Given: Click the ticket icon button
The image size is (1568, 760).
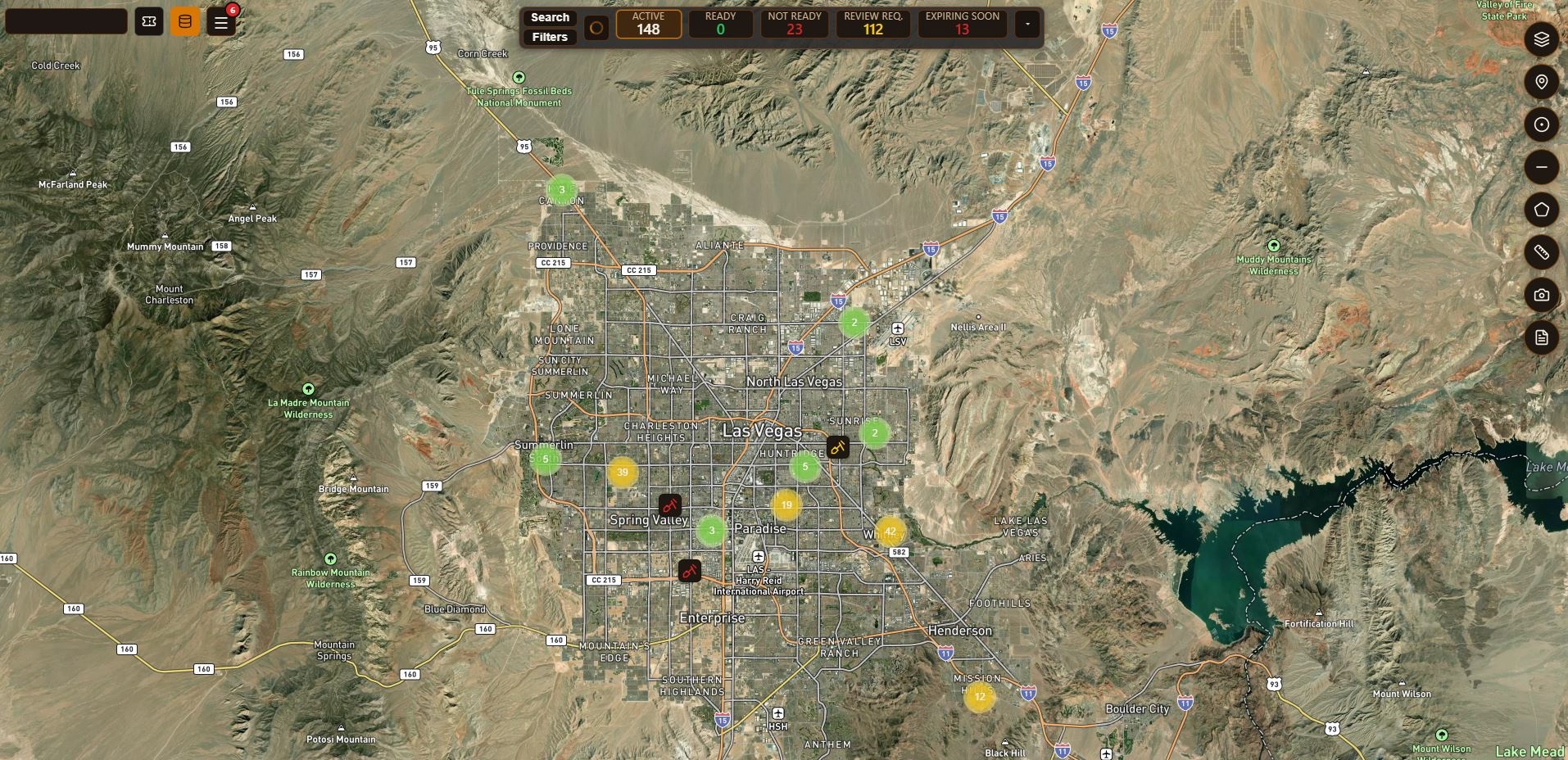Looking at the screenshot, I should (x=149, y=22).
